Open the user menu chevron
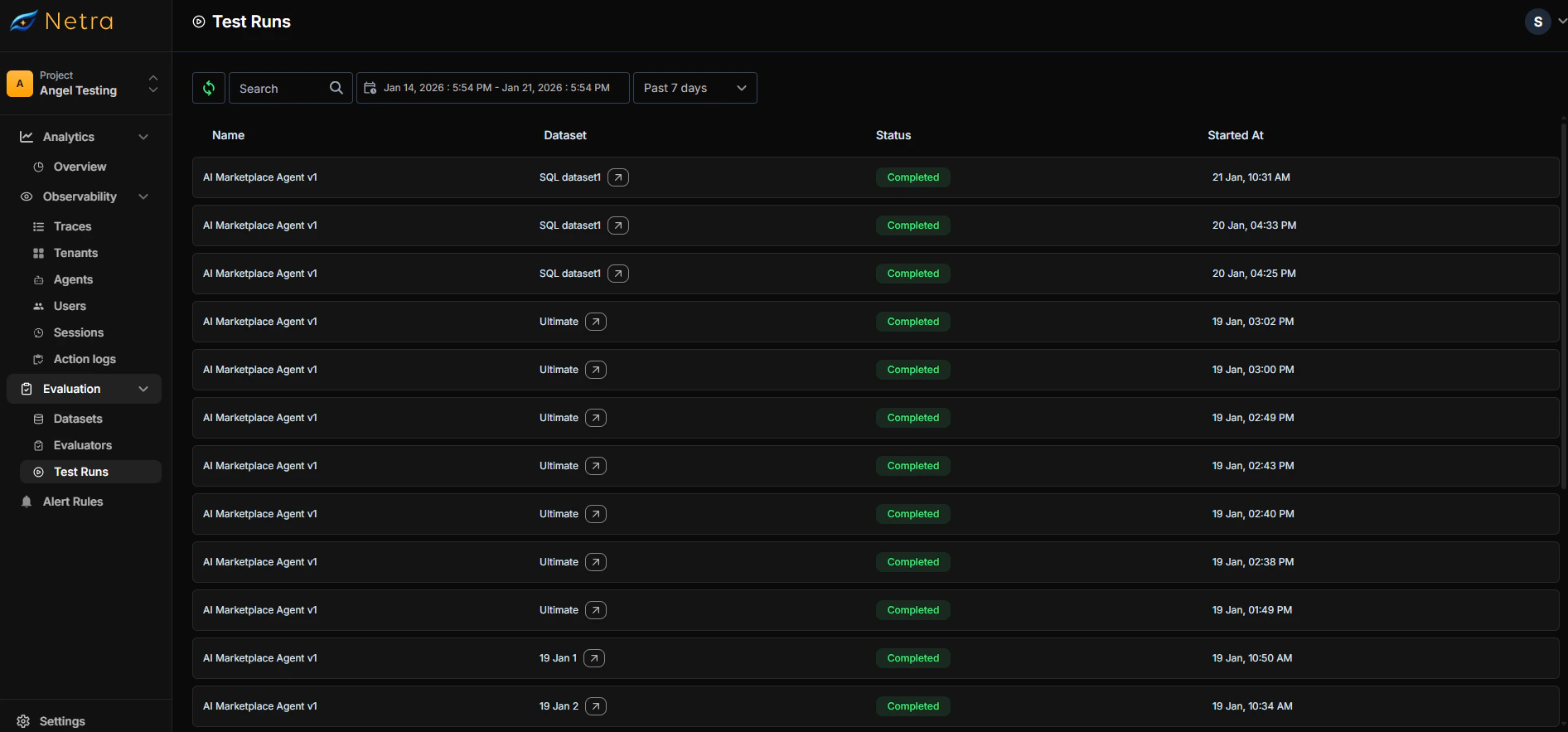 pyautogui.click(x=1561, y=22)
